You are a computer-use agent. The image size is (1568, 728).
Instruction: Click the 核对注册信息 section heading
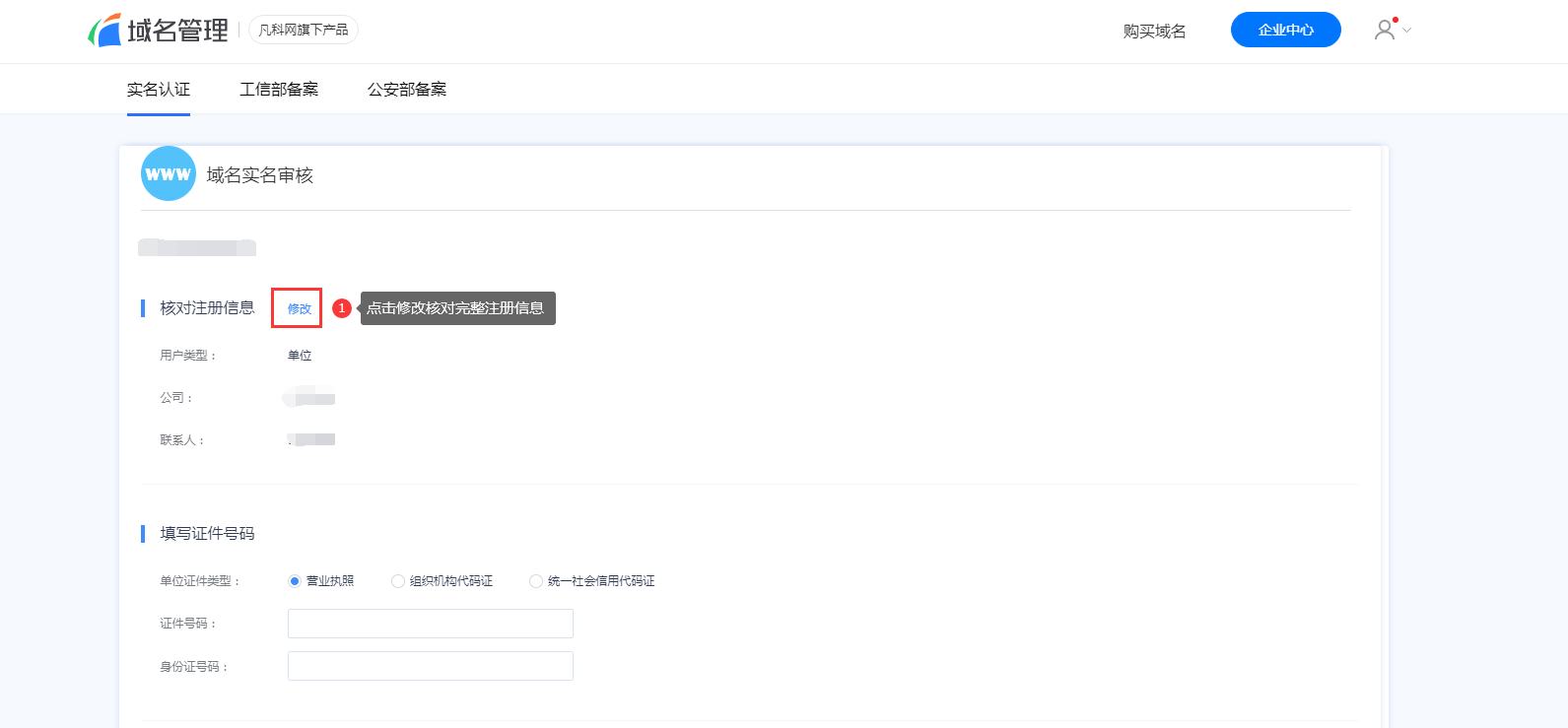click(x=208, y=307)
